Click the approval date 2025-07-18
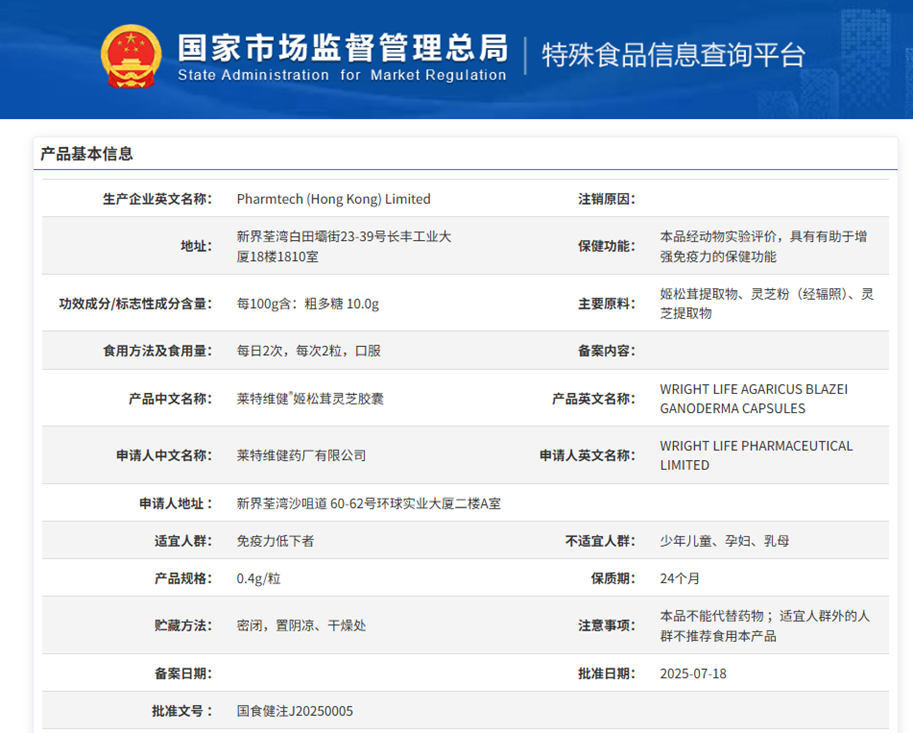 pos(693,674)
